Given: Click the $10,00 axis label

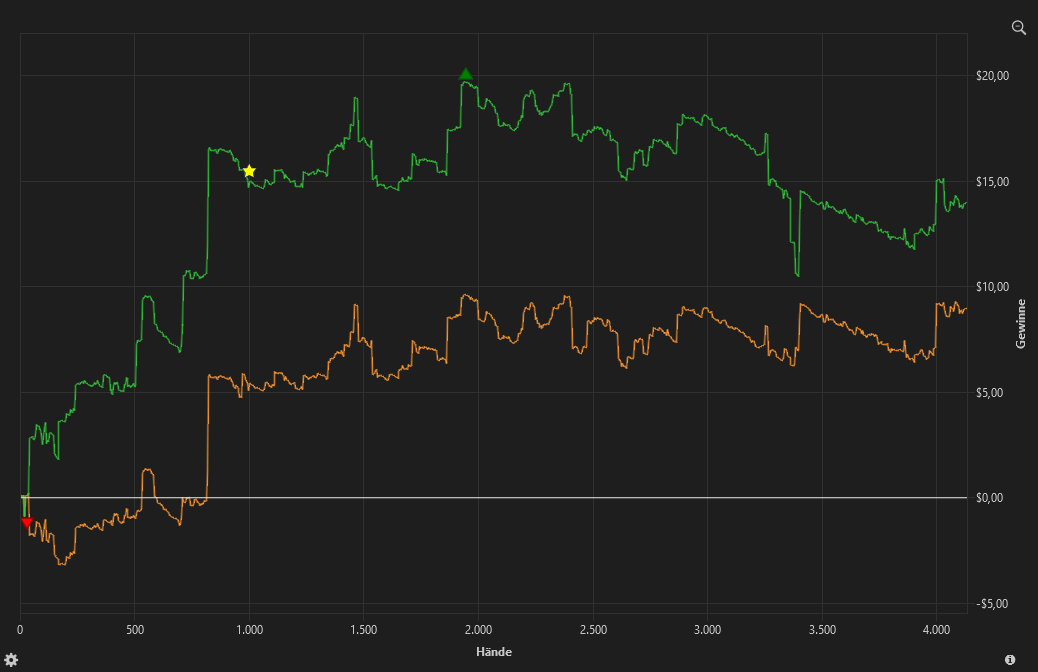Looking at the screenshot, I should (x=992, y=287).
